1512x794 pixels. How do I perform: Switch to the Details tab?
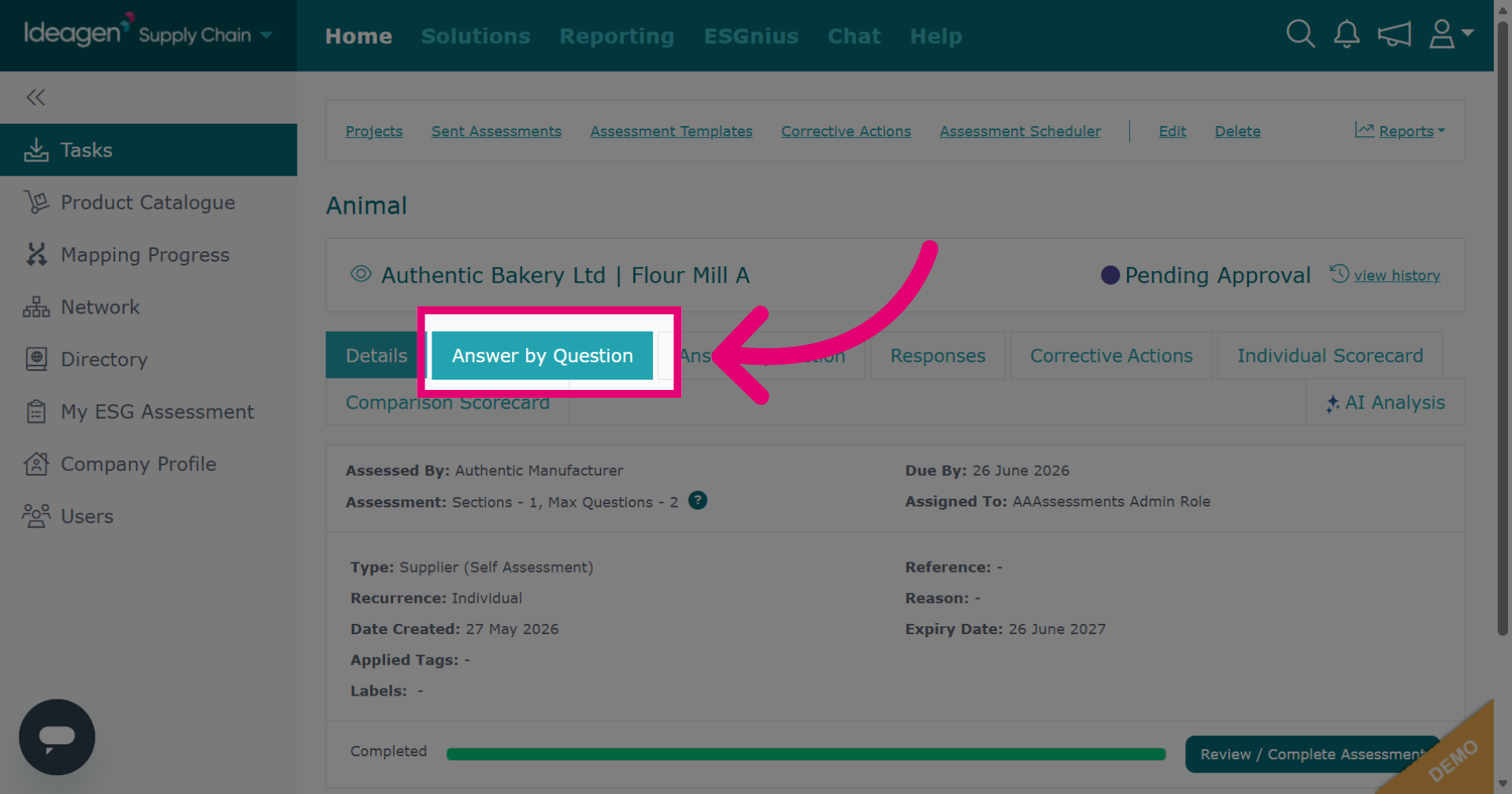click(x=376, y=355)
